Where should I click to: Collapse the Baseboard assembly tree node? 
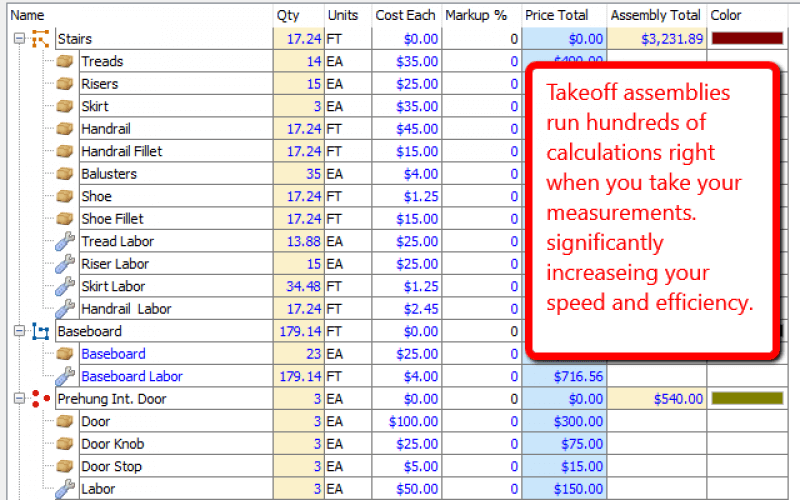click(x=19, y=331)
